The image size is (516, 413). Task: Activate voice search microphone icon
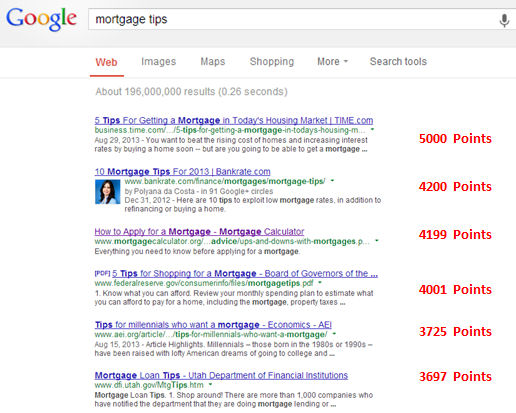[504, 20]
